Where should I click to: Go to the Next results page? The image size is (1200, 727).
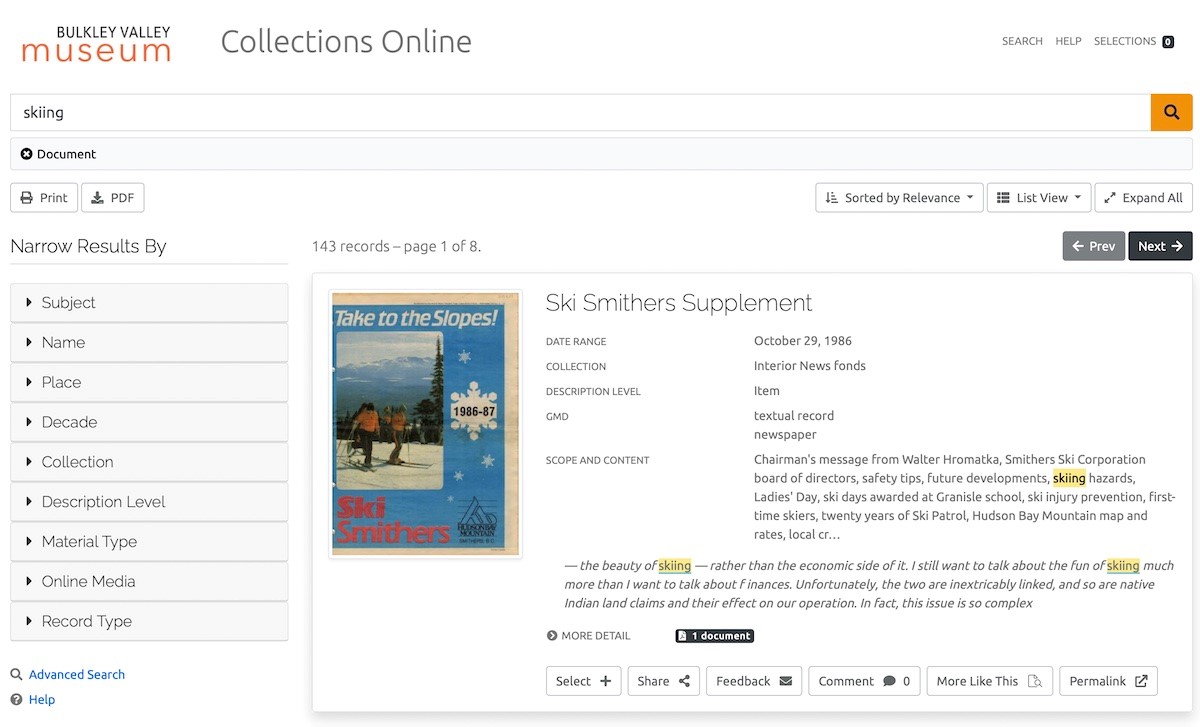tap(1160, 246)
